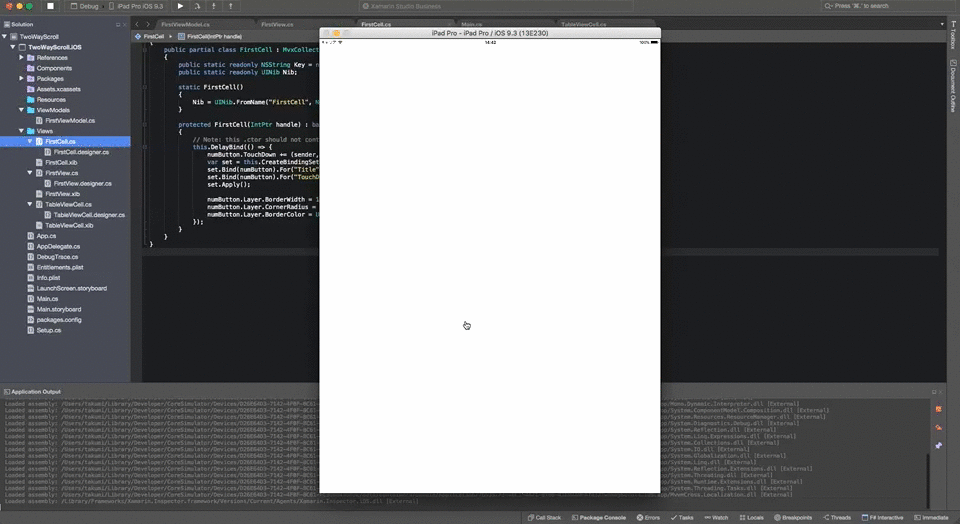Expand the Packages folder
This screenshot has height=524, width=960.
[21, 78]
